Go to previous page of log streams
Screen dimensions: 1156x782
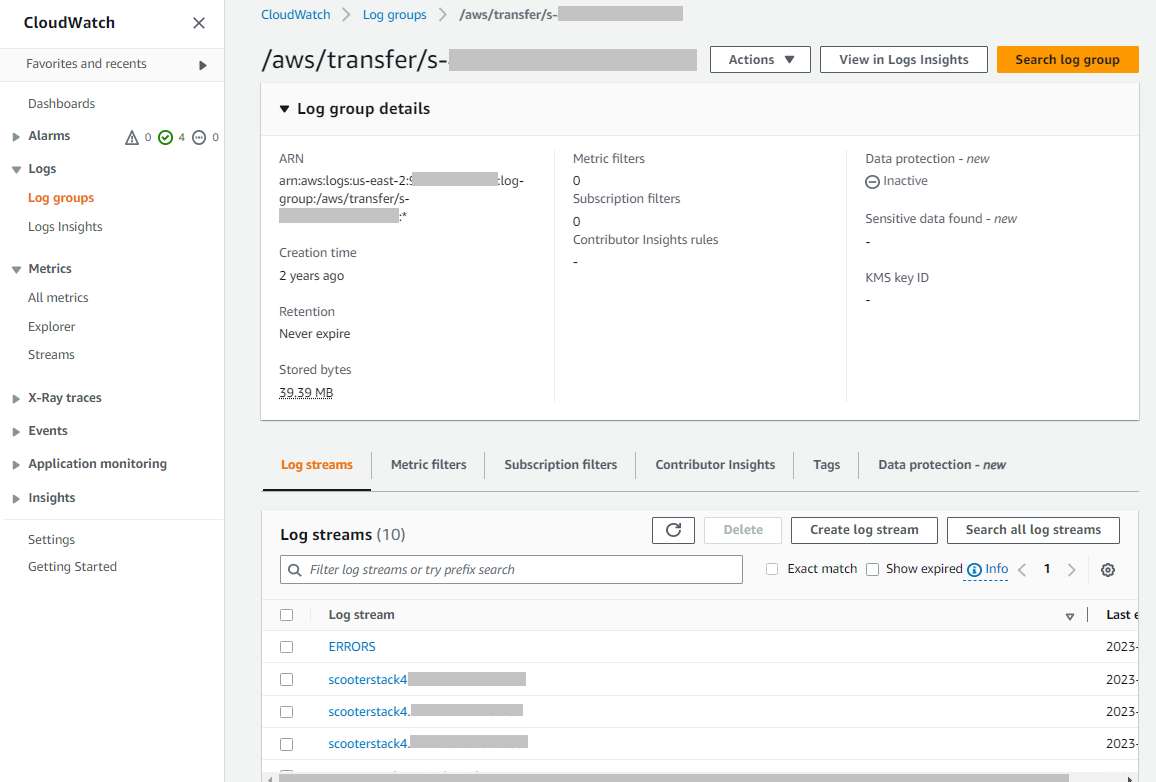click(x=1022, y=570)
